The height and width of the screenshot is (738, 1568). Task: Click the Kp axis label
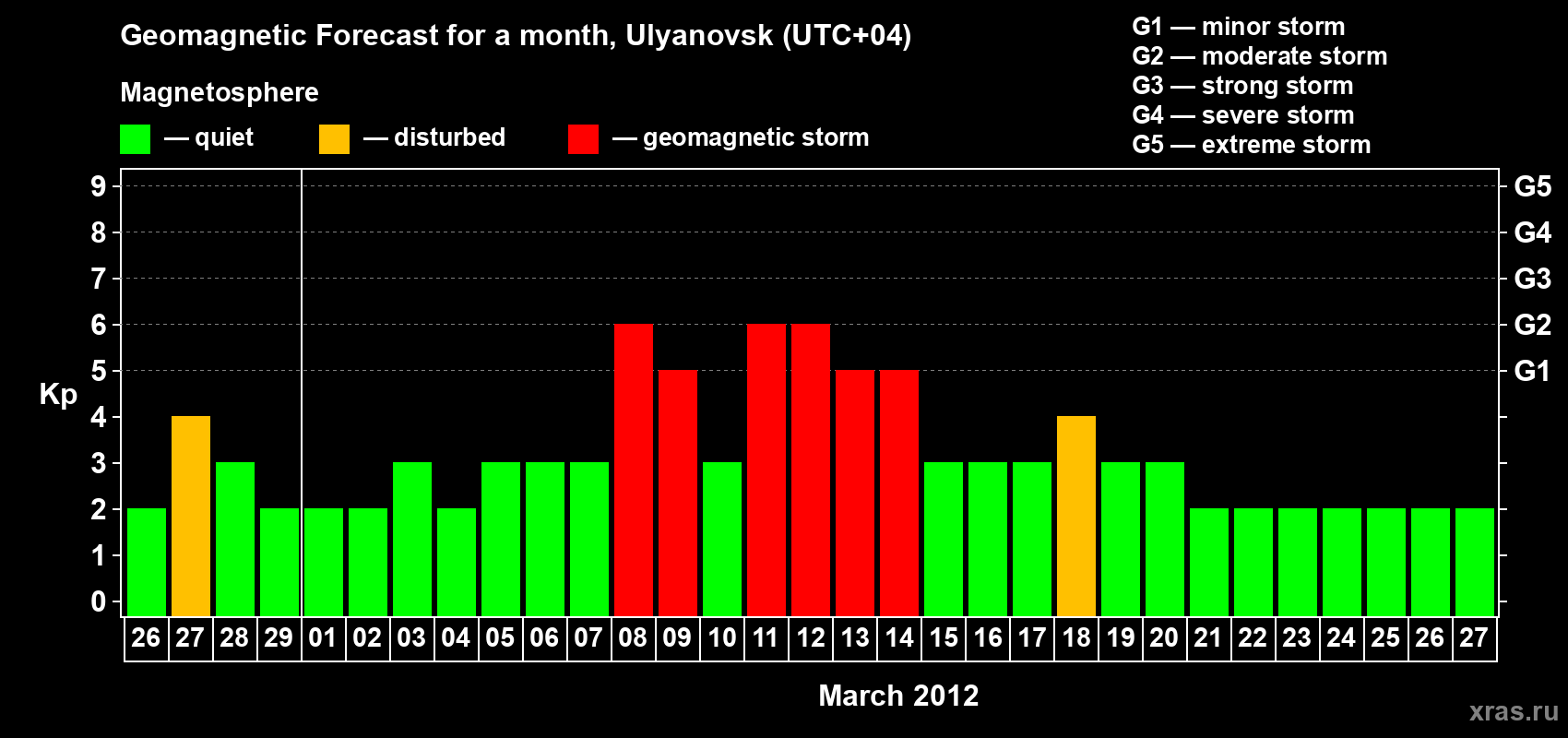tap(58, 395)
